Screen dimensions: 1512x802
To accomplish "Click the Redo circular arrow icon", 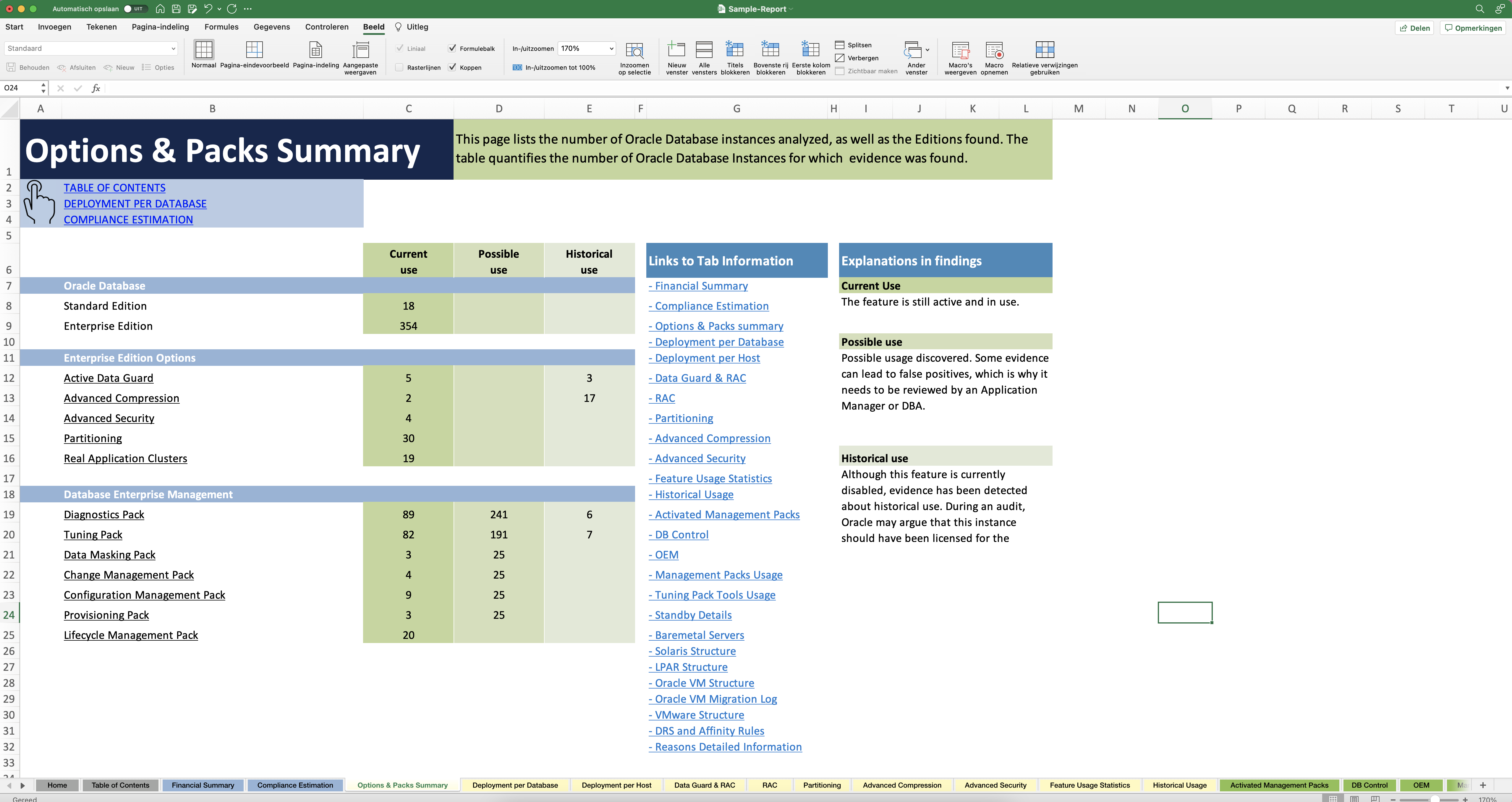I will [232, 9].
